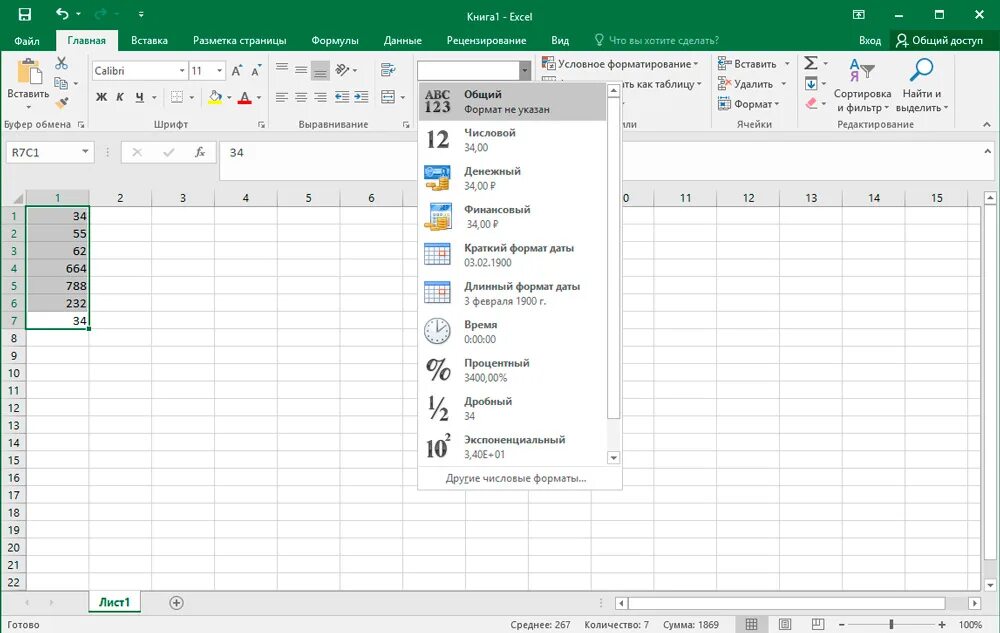
Task: Open the Файл menu tab
Action: (x=27, y=40)
